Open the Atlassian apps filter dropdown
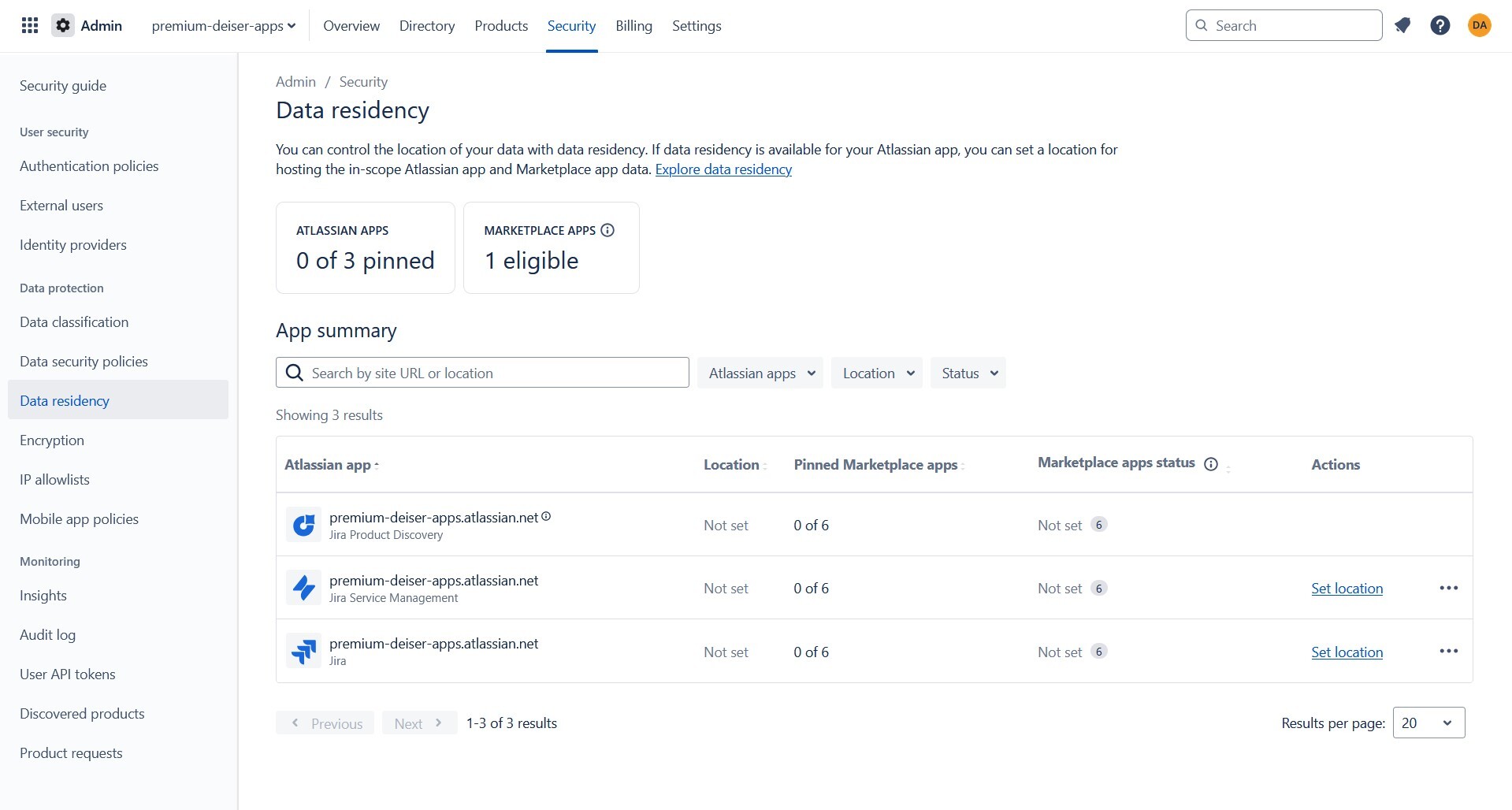The height and width of the screenshot is (810, 1512). click(760, 373)
